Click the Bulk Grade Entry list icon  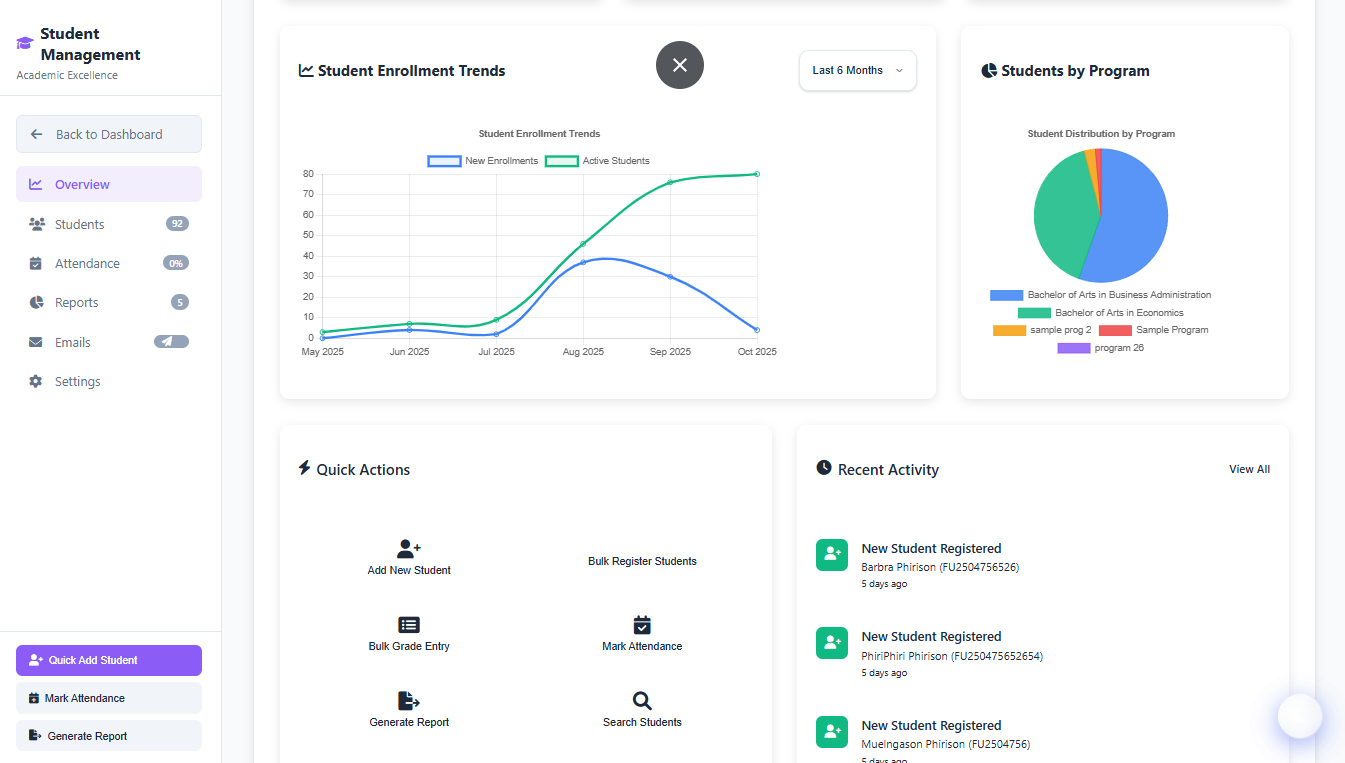pos(409,625)
